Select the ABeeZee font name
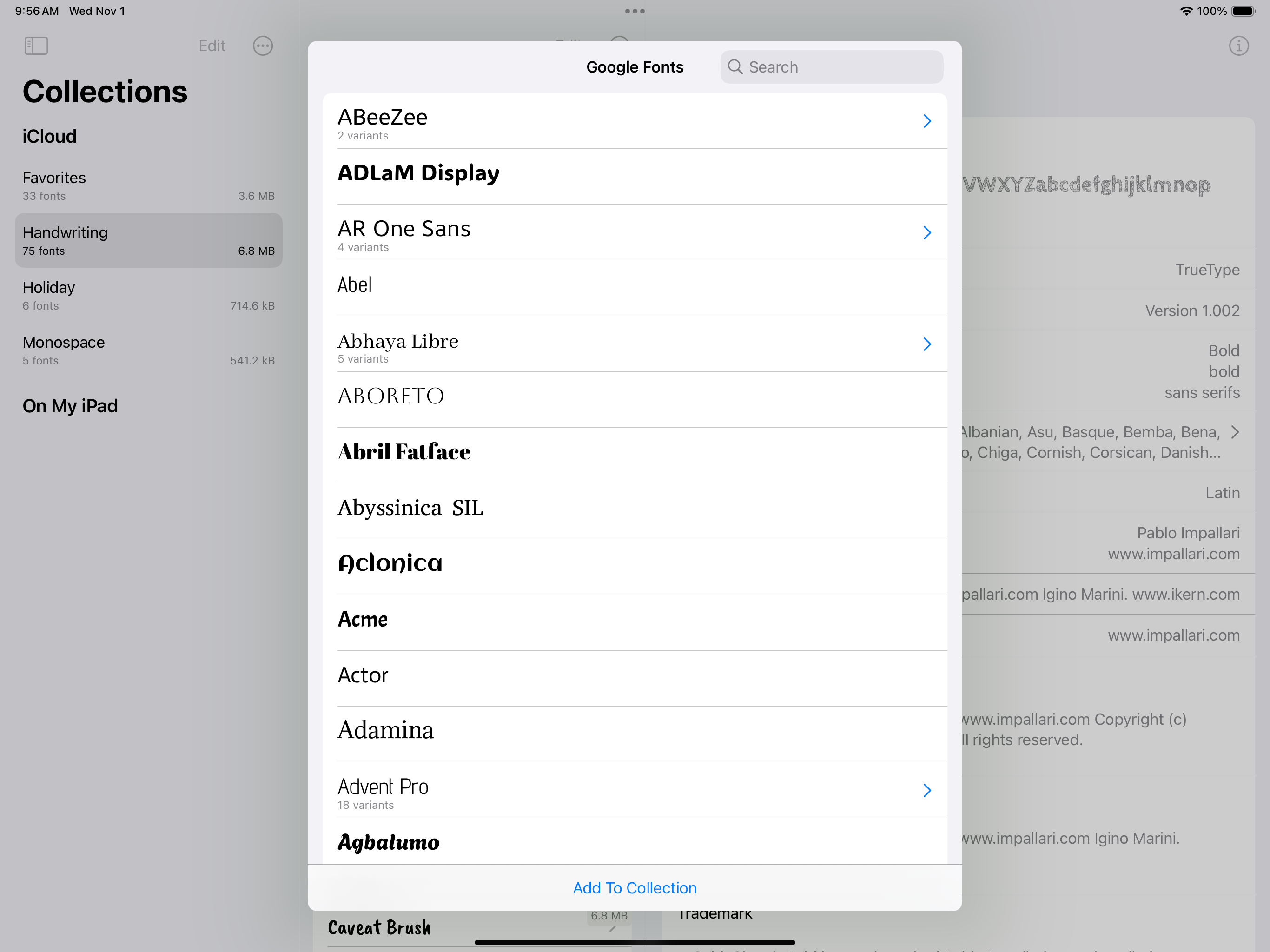Screen dimensions: 1270x952 tap(383, 117)
